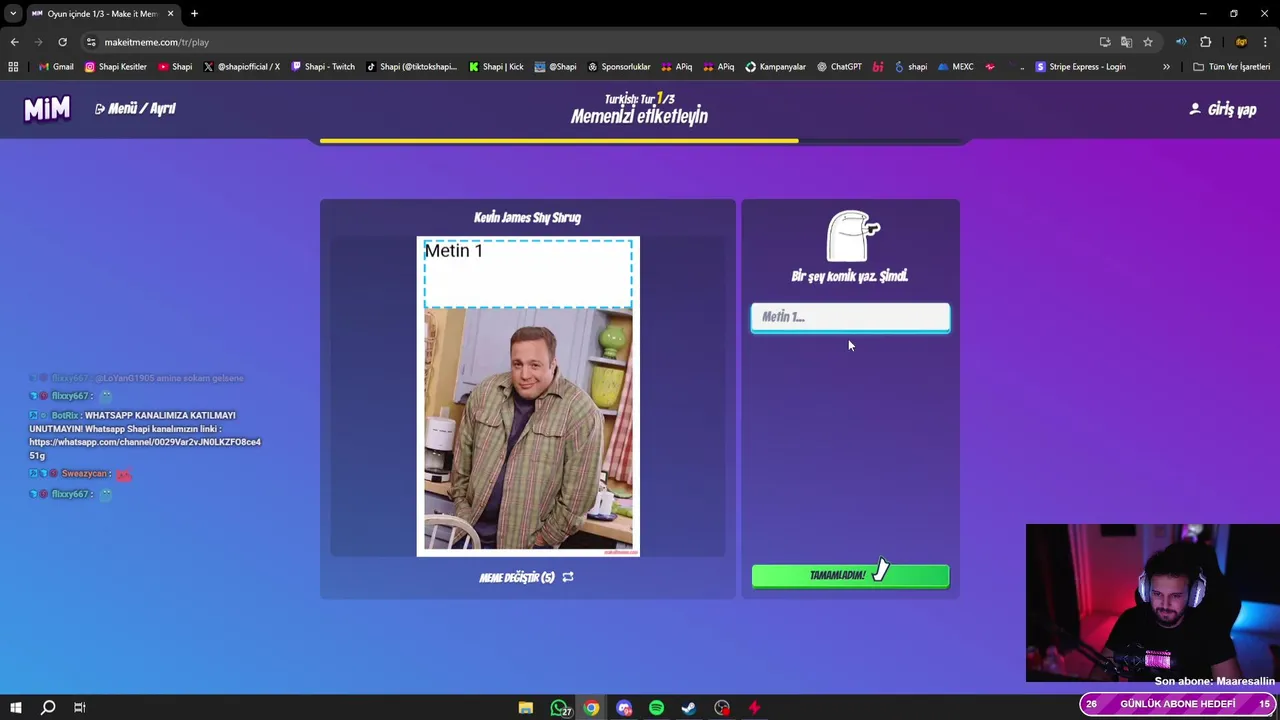Image resolution: width=1280 pixels, height=720 pixels.
Task: Click the Metin 1 input field
Action: click(850, 317)
